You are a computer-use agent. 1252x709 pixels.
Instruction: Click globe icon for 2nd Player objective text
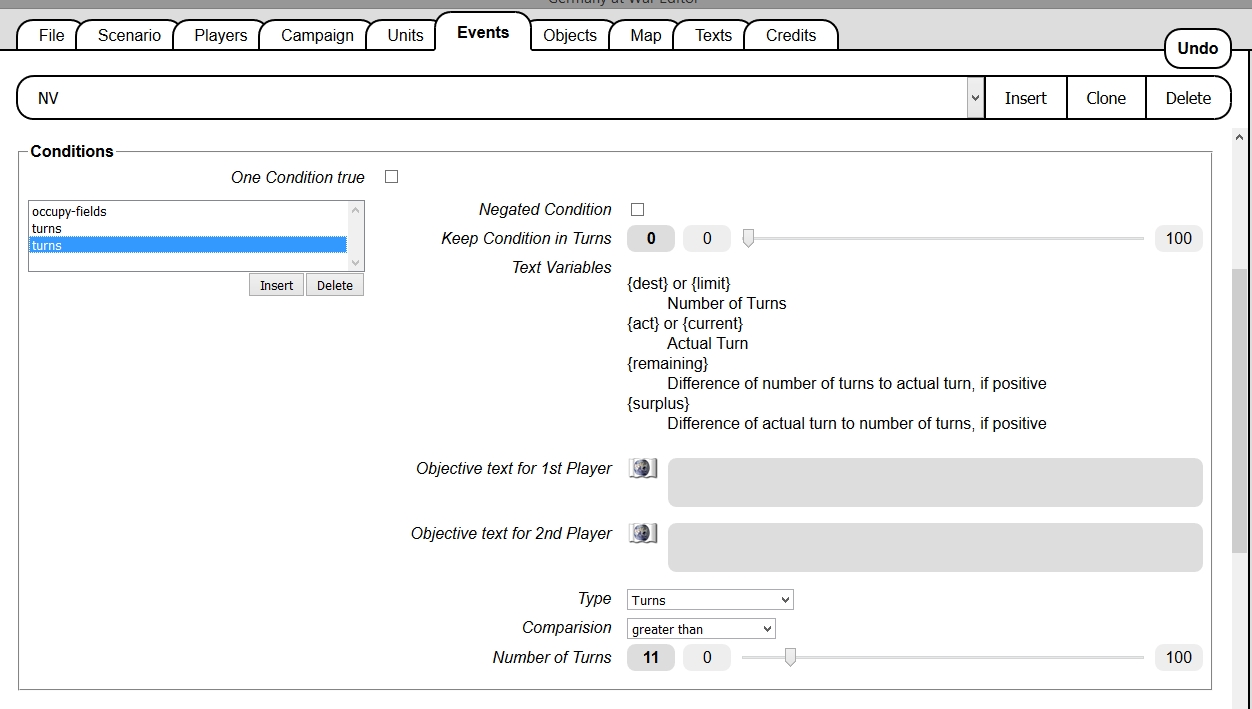[643, 533]
